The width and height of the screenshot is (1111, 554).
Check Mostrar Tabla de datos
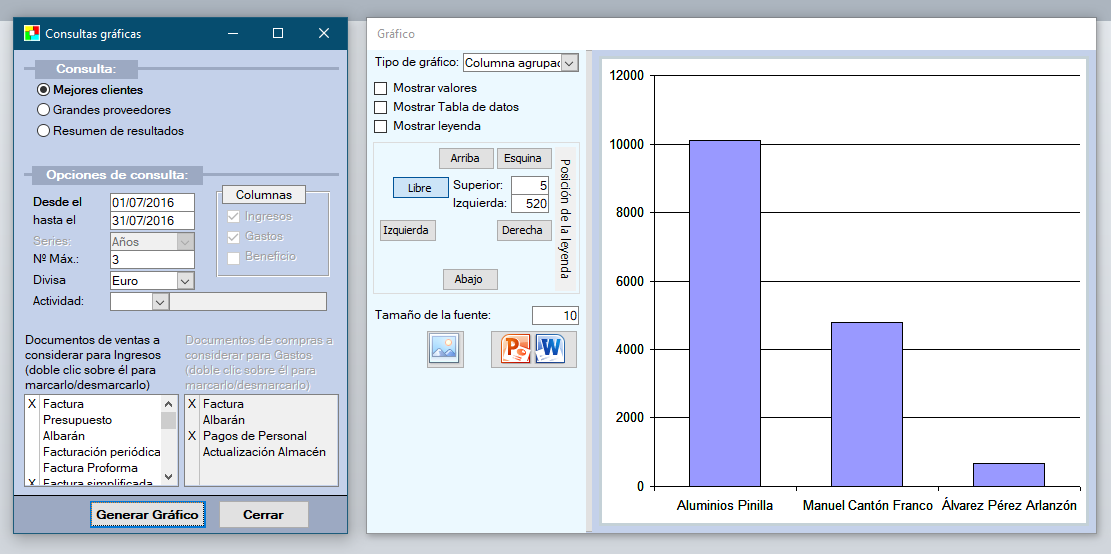pyautogui.click(x=380, y=107)
